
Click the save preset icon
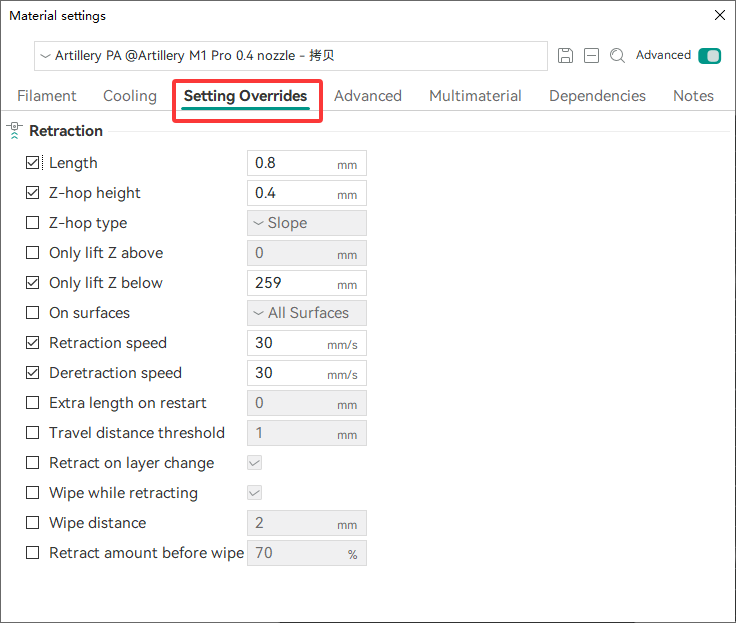pos(565,56)
